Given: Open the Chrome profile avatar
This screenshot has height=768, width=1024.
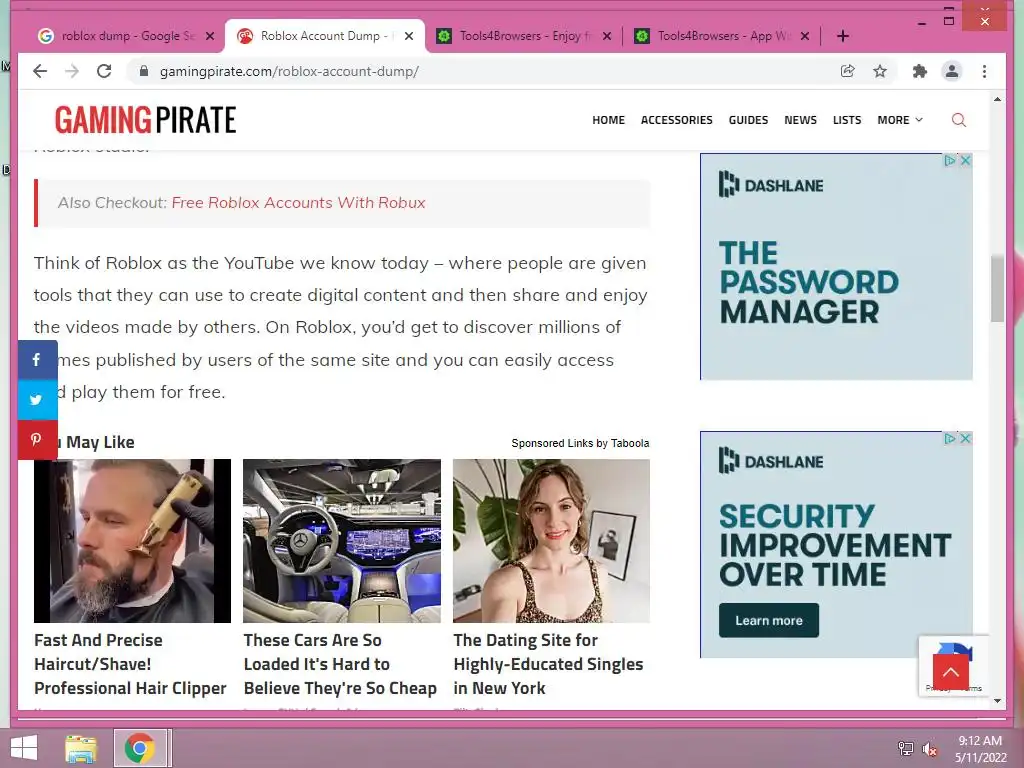Looking at the screenshot, I should point(952,71).
